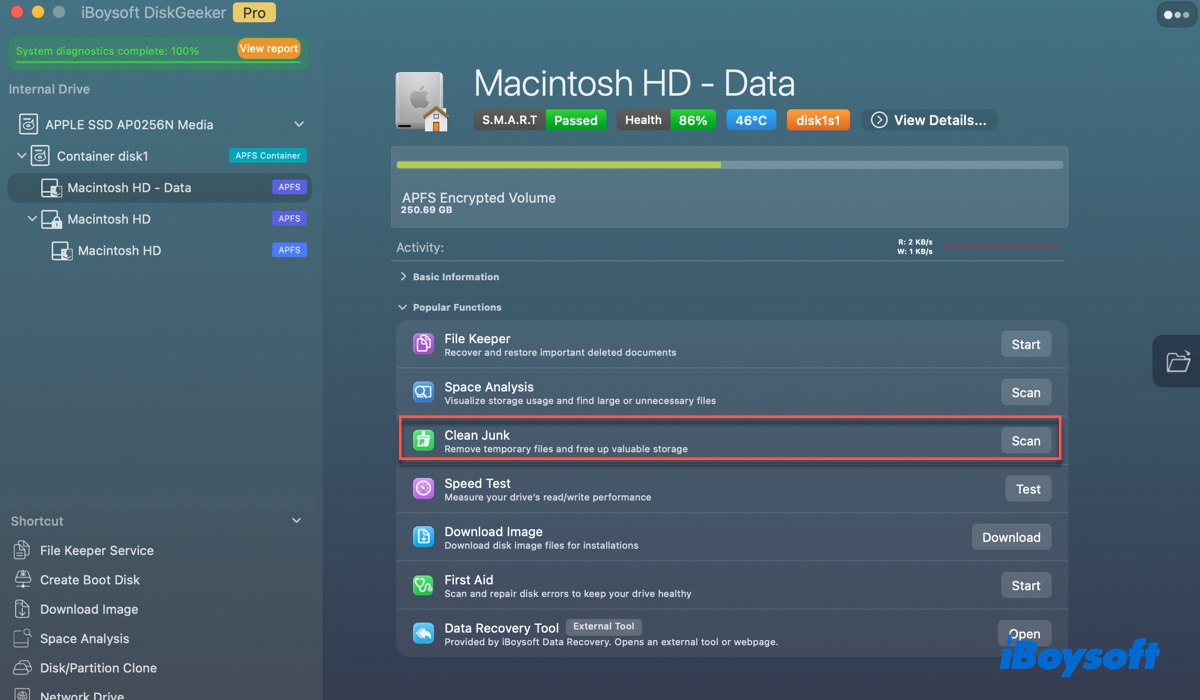Select the nested Macintosh HD snapshot volume
The height and width of the screenshot is (700, 1200).
pyautogui.click(x=160, y=250)
